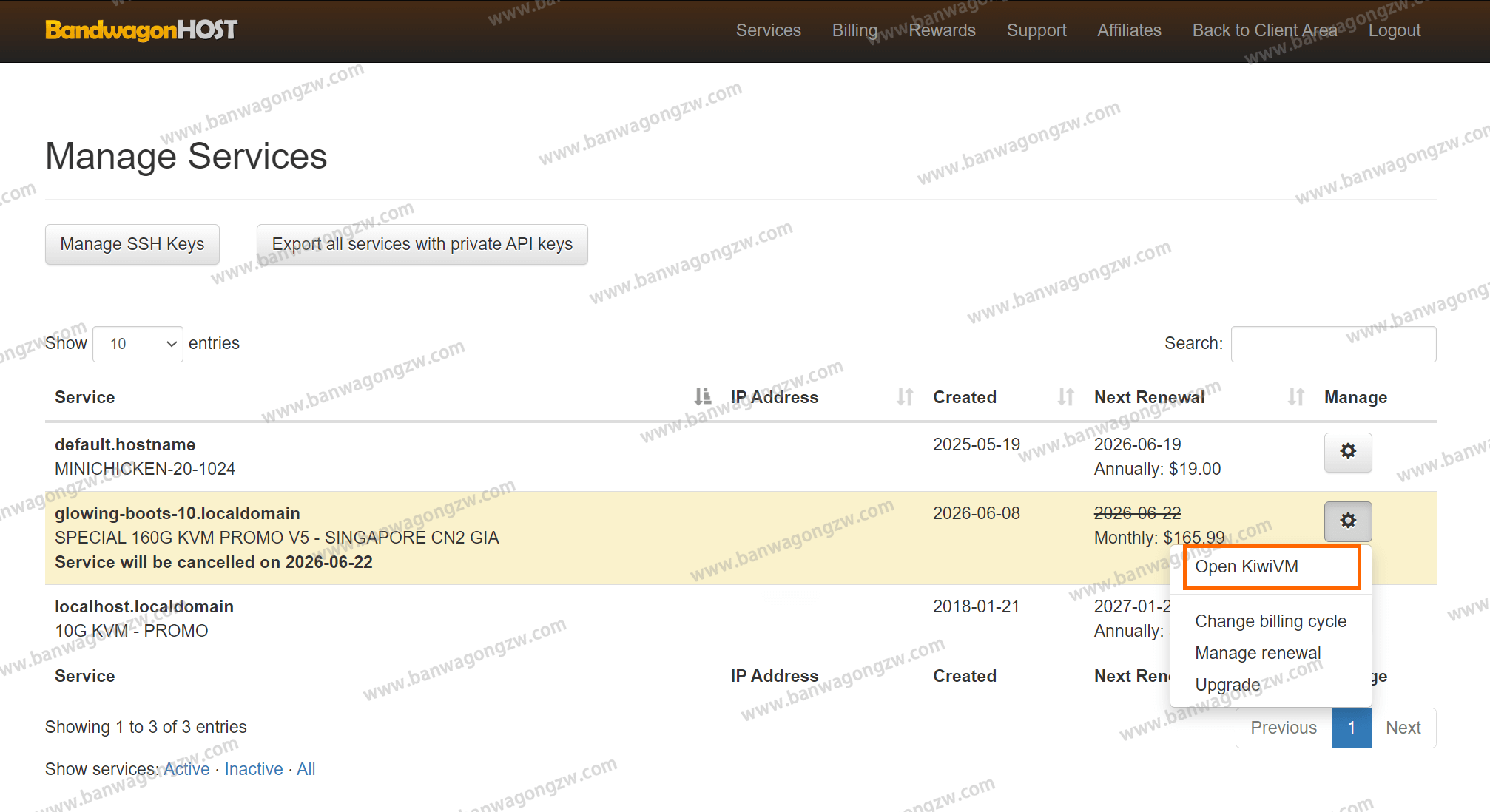This screenshot has width=1490, height=812.
Task: Go Back to Client Area
Action: pos(1265,30)
